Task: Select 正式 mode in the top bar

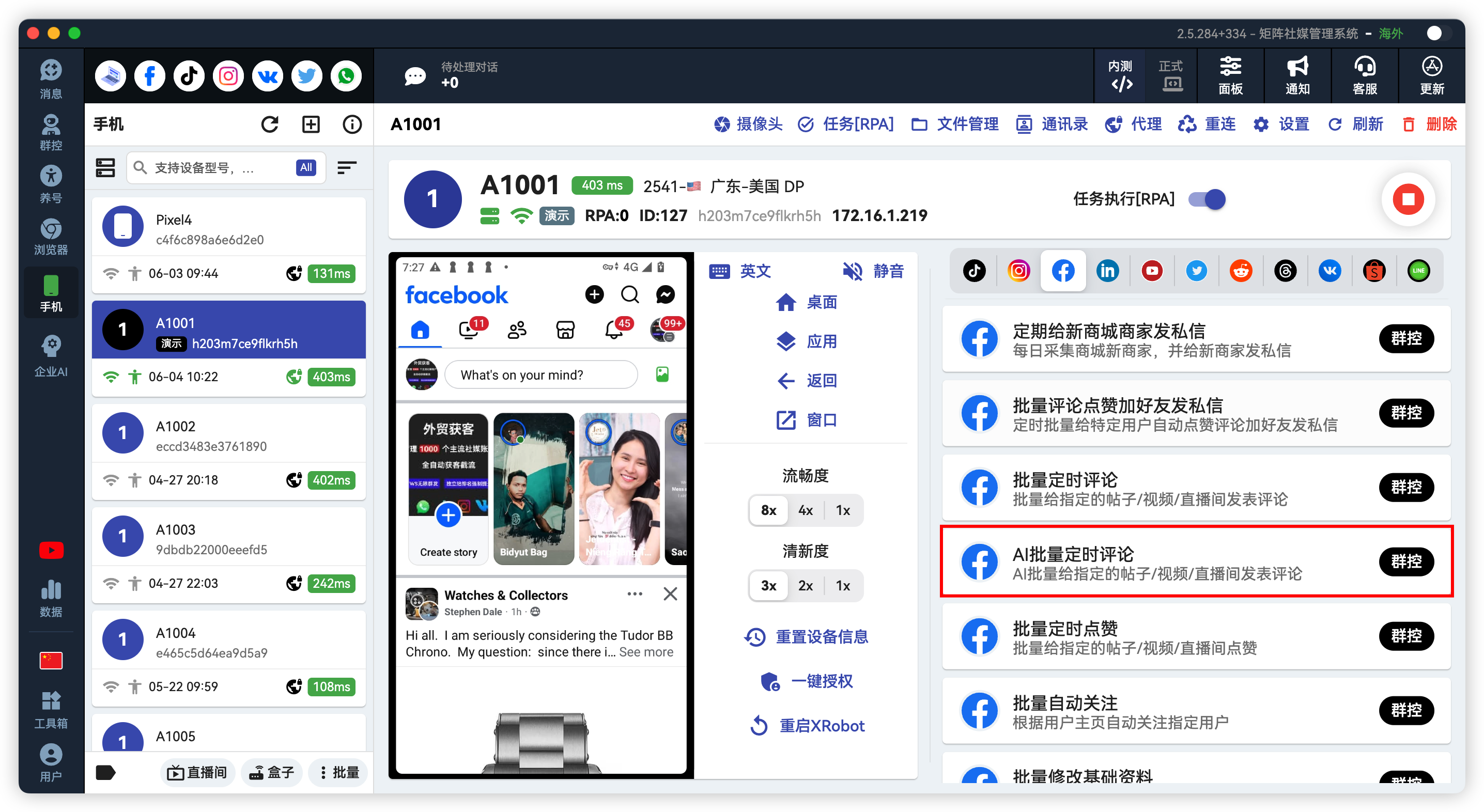Action: [1170, 76]
